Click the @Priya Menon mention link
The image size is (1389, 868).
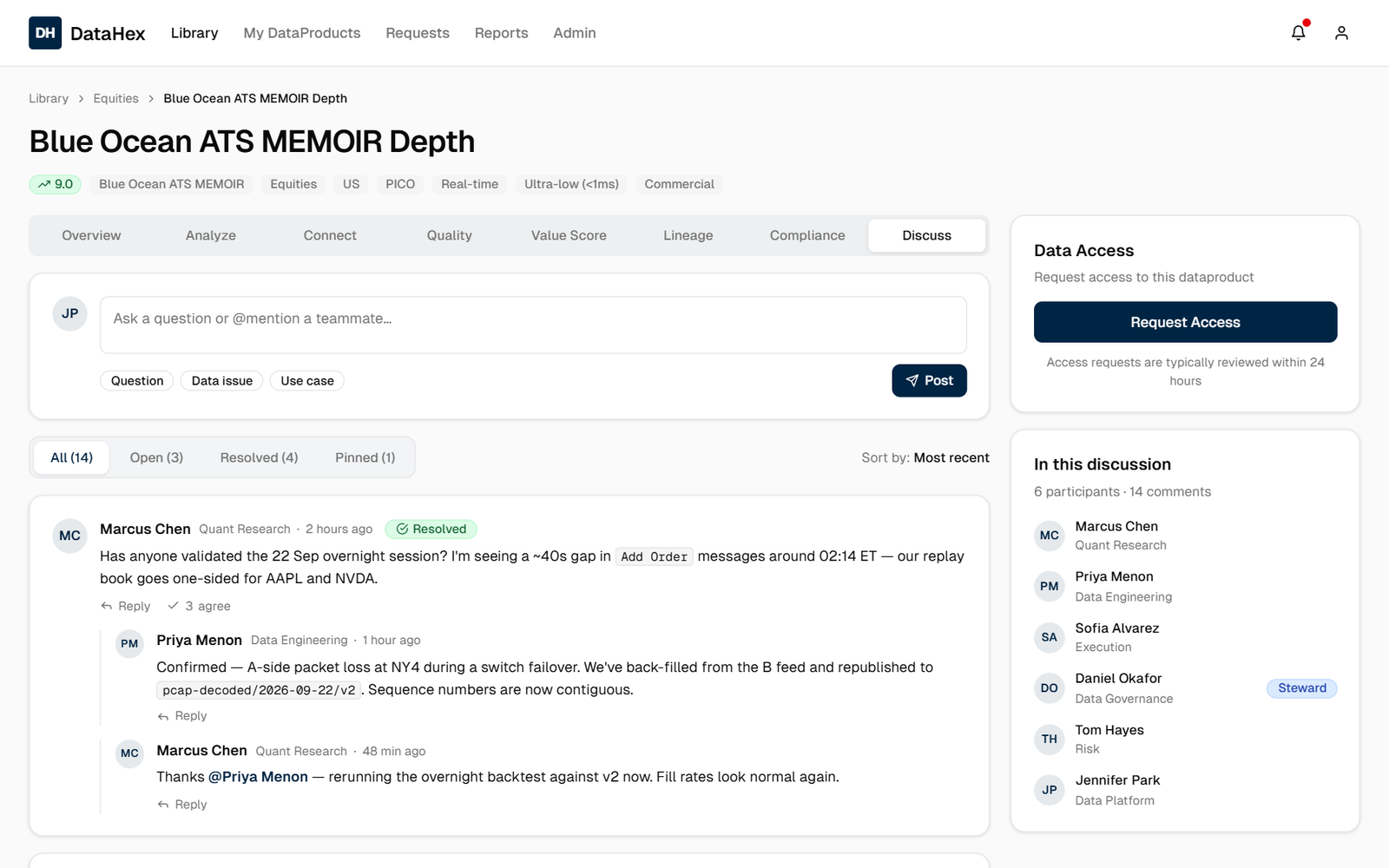click(x=258, y=777)
